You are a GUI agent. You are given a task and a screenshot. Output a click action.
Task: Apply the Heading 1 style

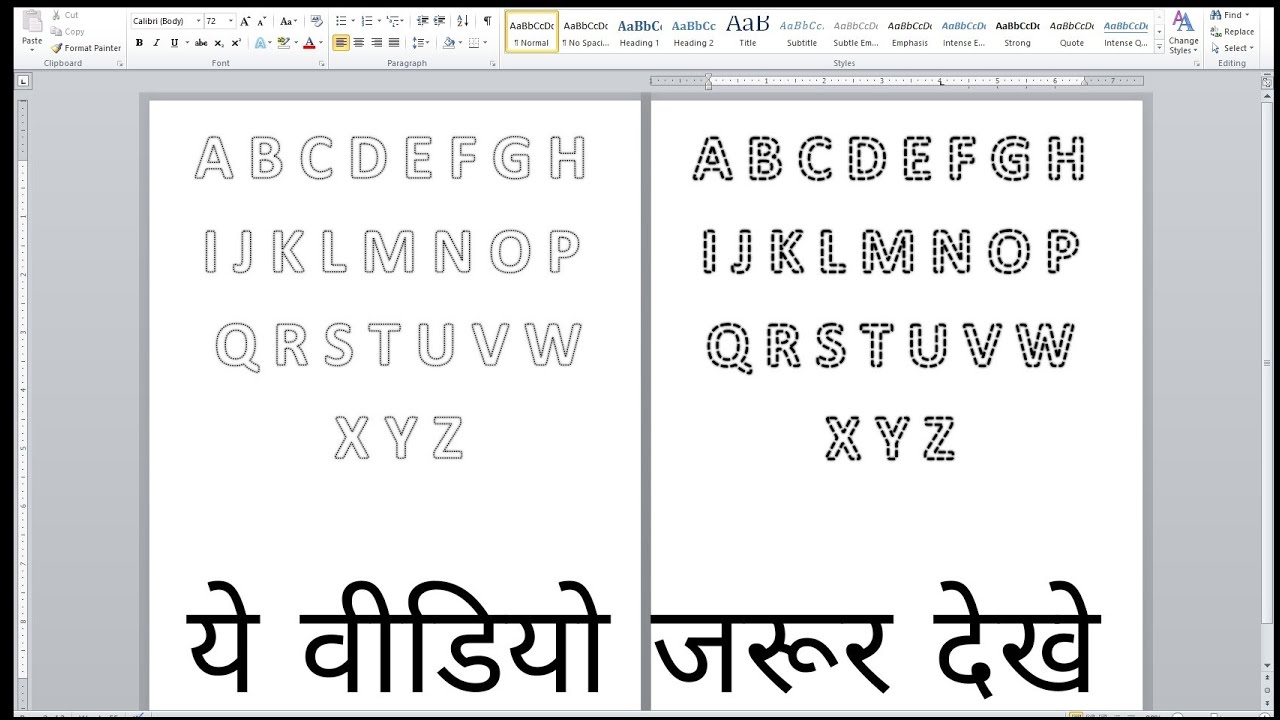tap(639, 32)
